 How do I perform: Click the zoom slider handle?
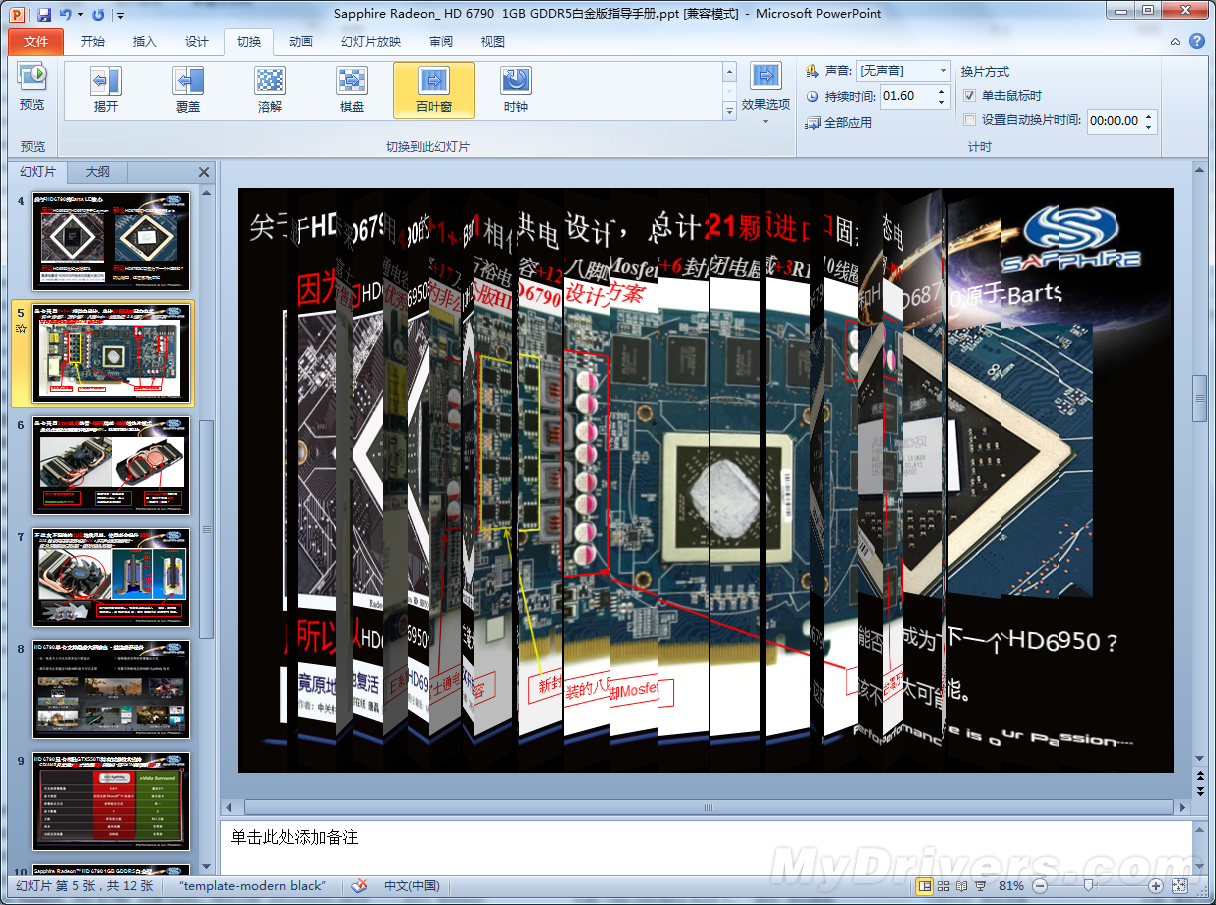[x=1089, y=885]
